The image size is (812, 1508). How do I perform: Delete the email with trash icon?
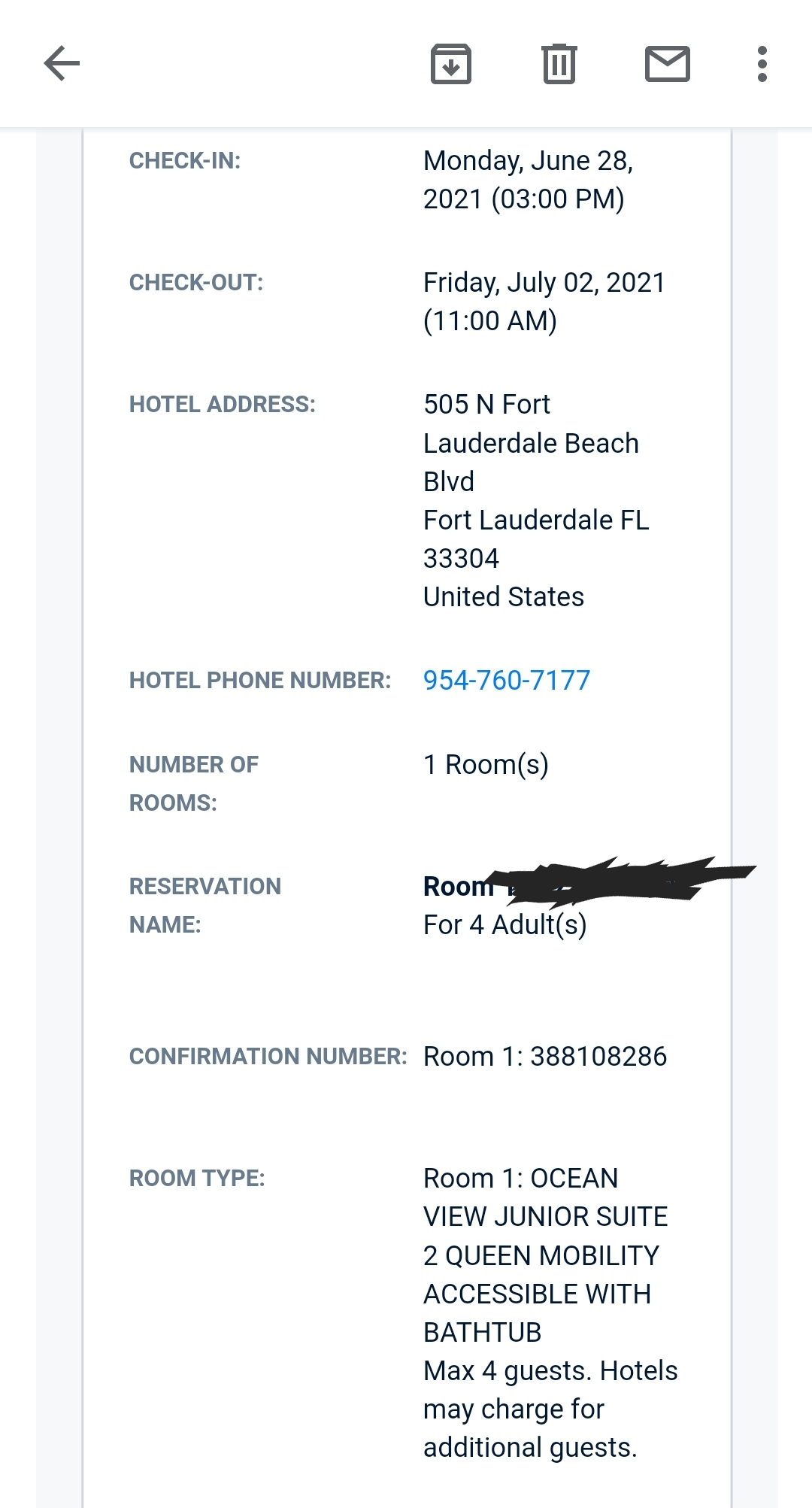tap(558, 64)
